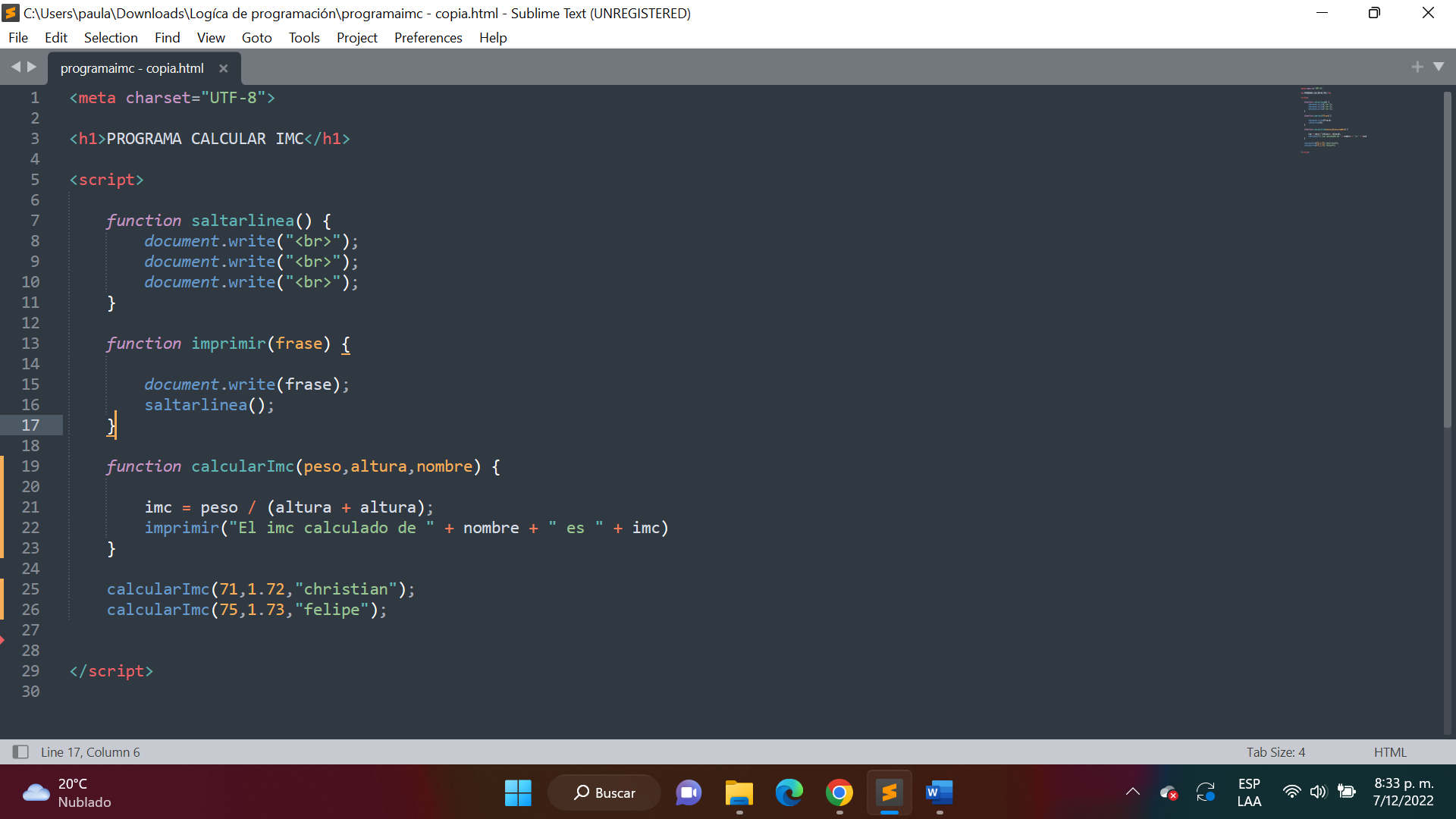
Task: Click the Sublime Text icon in the title bar
Action: pos(11,13)
